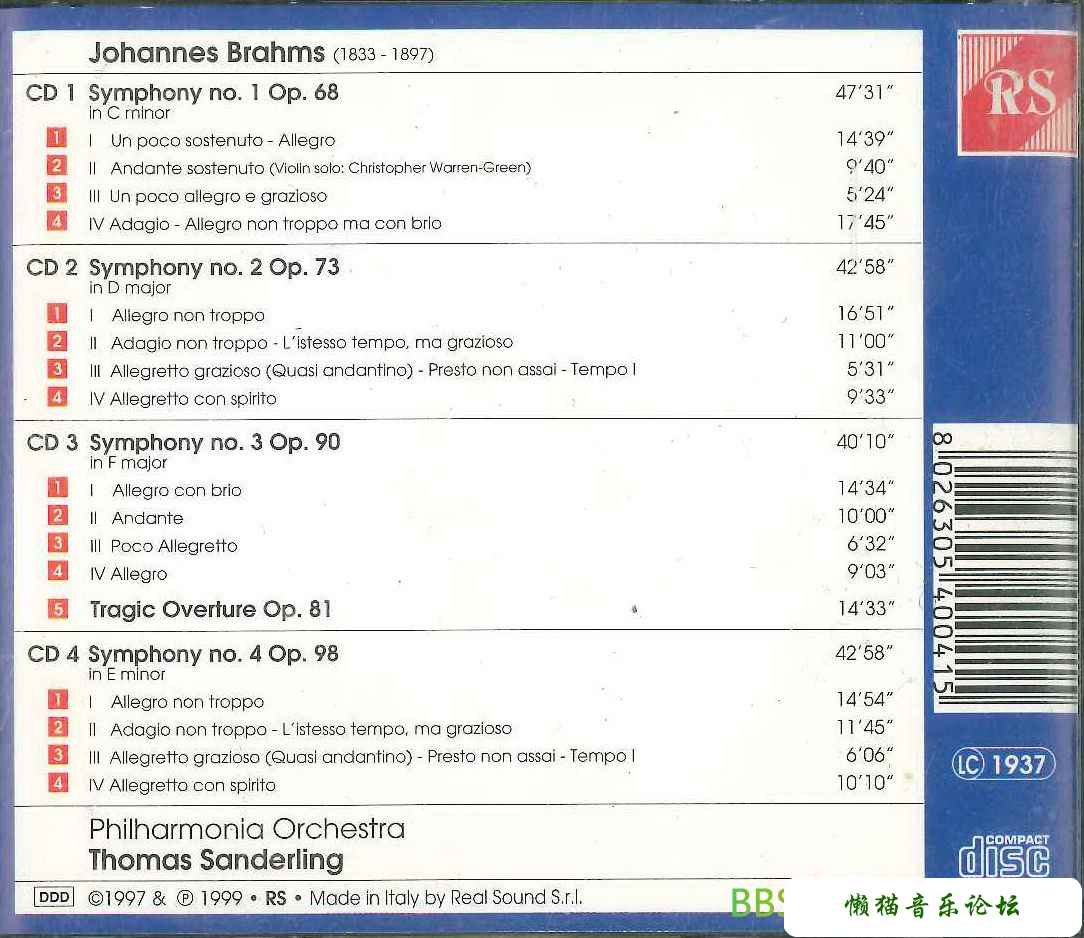Click CD 4 track 3 red box beside Allegretto grazioso

click(58, 754)
